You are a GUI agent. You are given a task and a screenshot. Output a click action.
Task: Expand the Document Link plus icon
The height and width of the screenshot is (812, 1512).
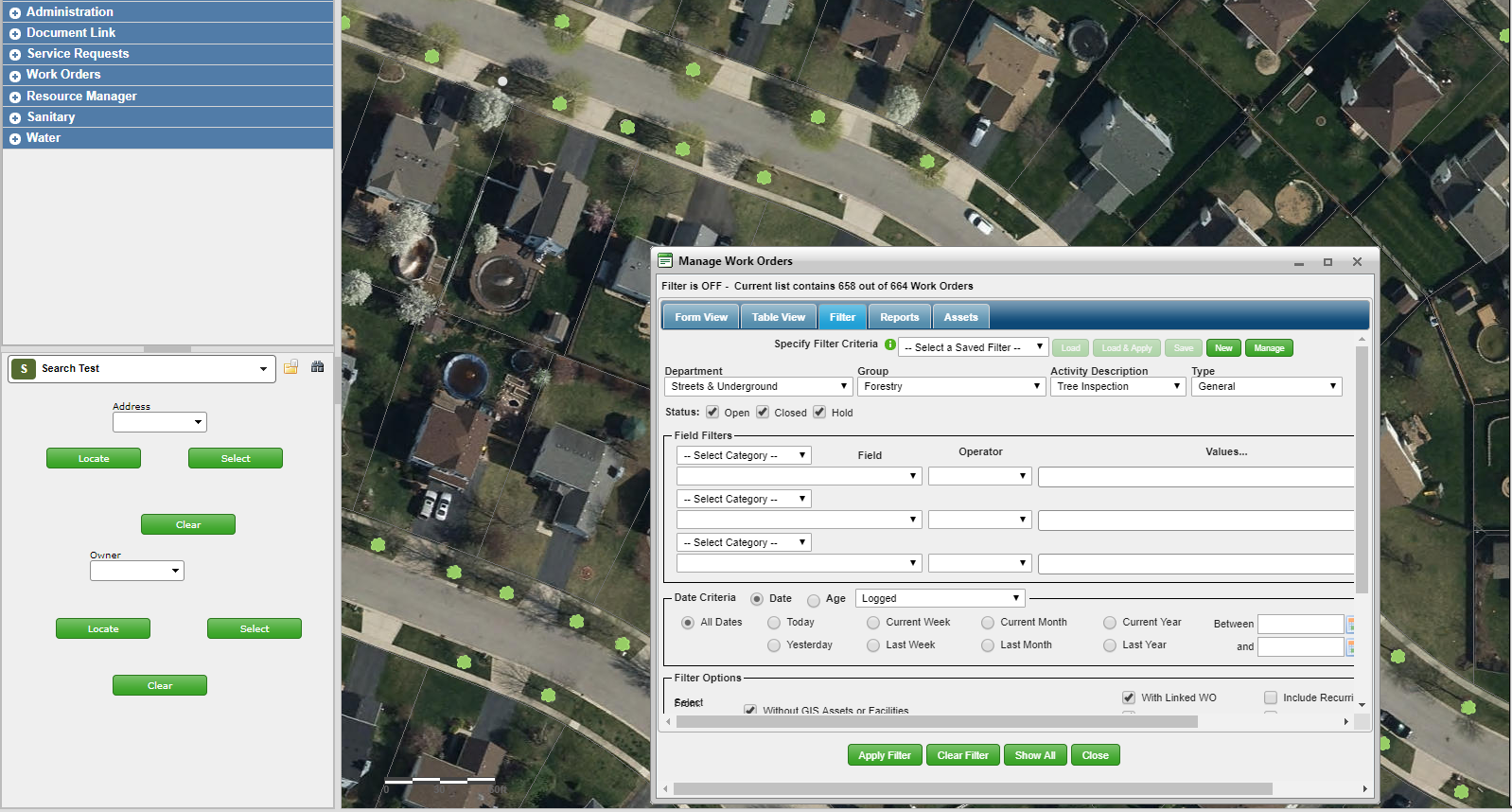[15, 34]
